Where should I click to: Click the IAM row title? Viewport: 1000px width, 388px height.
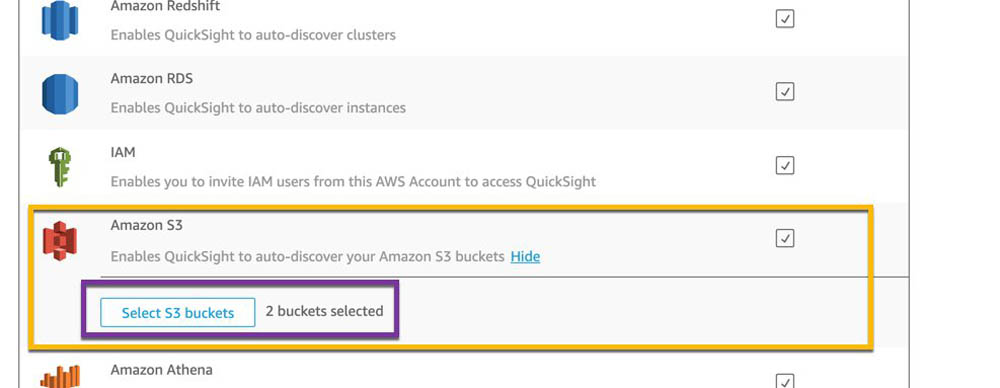click(x=122, y=153)
